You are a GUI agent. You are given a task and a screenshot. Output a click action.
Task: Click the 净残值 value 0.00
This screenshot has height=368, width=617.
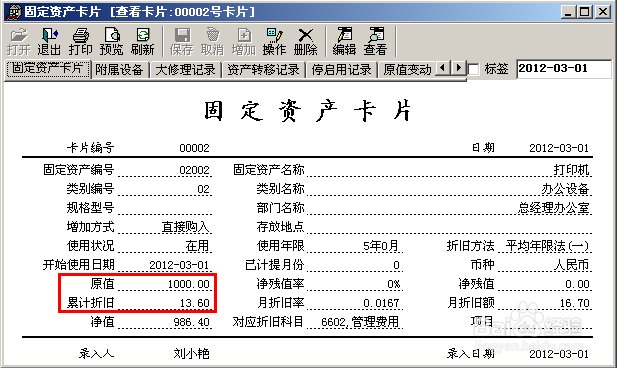click(x=577, y=284)
